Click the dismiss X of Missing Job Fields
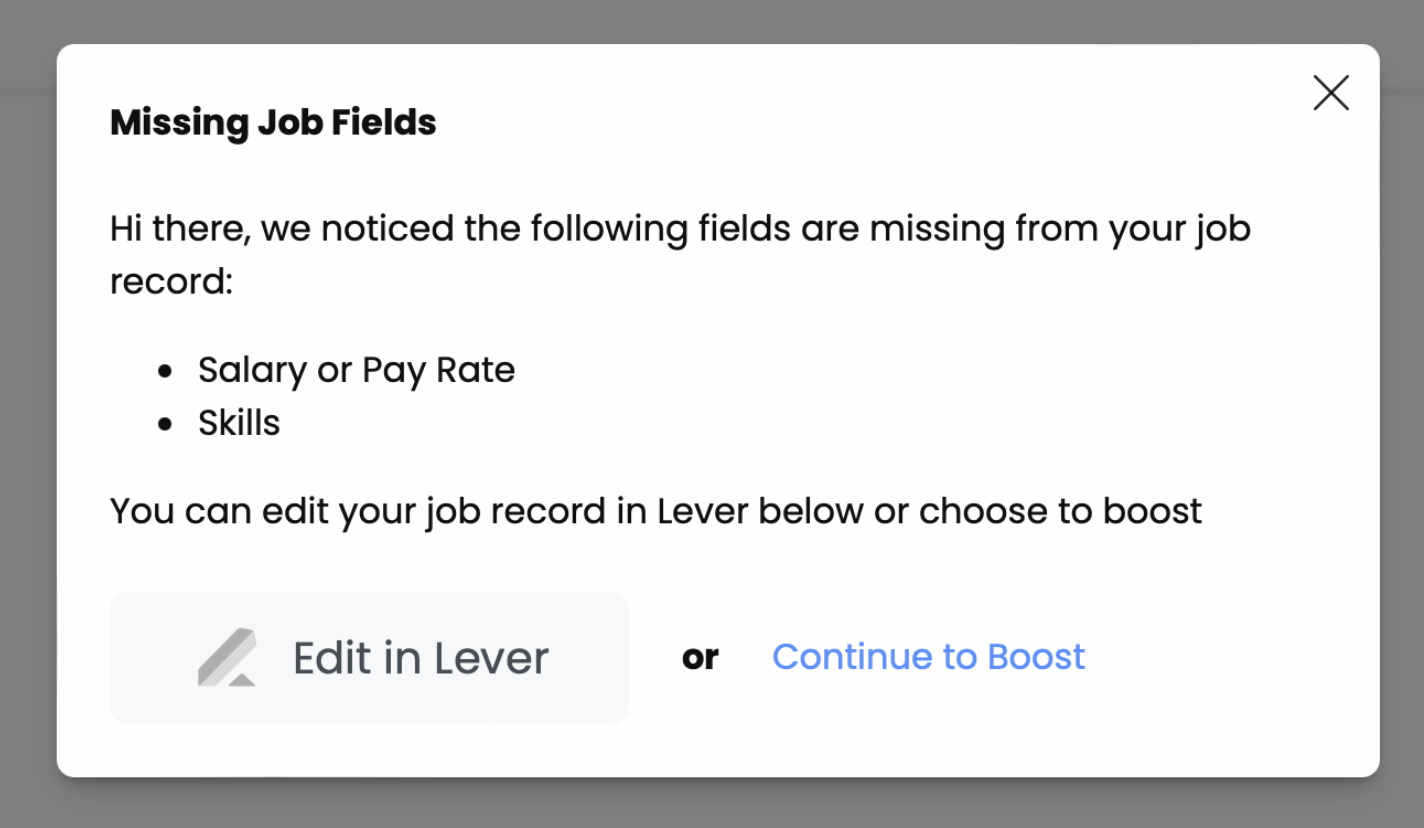 tap(1330, 93)
